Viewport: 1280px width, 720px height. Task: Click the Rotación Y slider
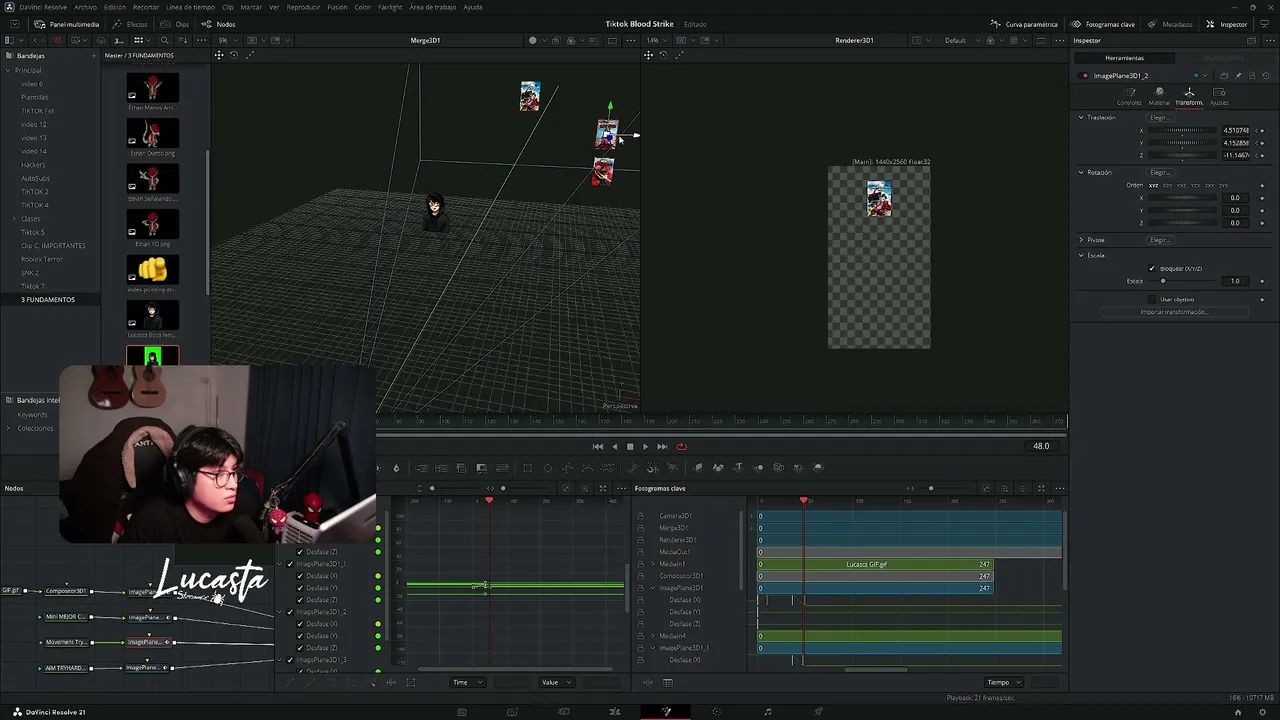(1181, 210)
